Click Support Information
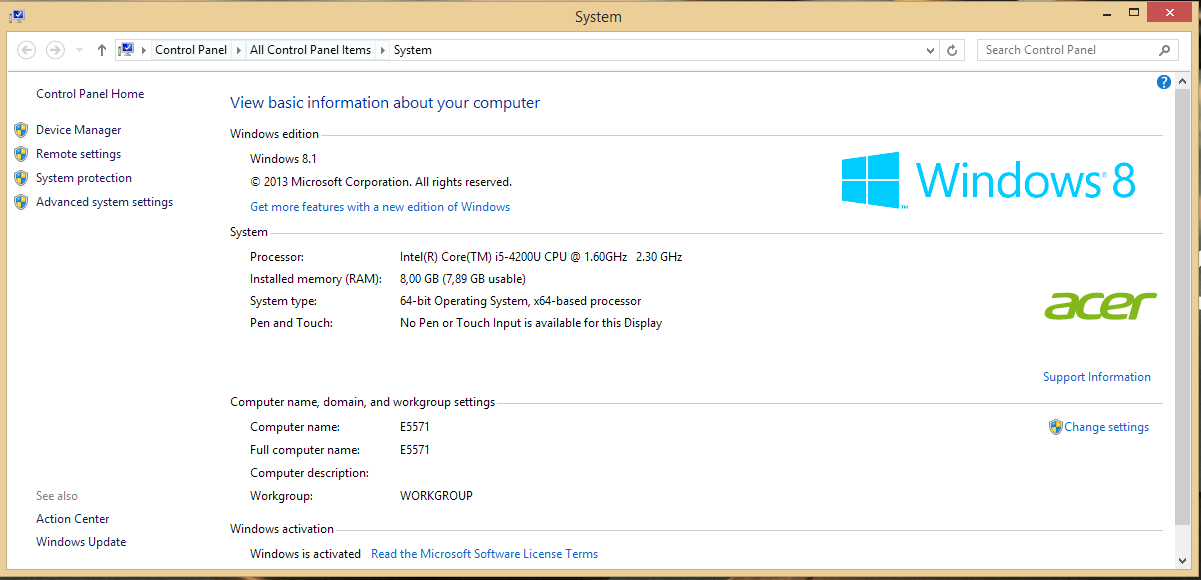 click(1097, 376)
